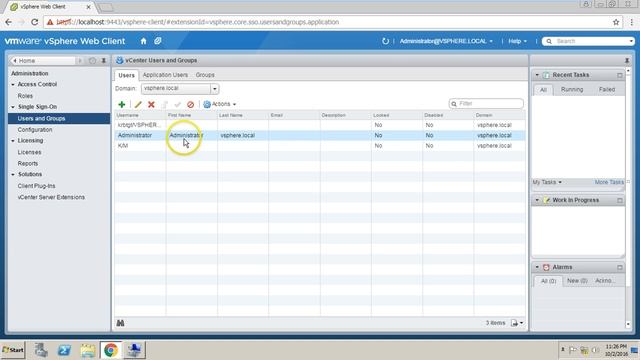
Task: Open the Domain dropdown
Action: point(214,89)
